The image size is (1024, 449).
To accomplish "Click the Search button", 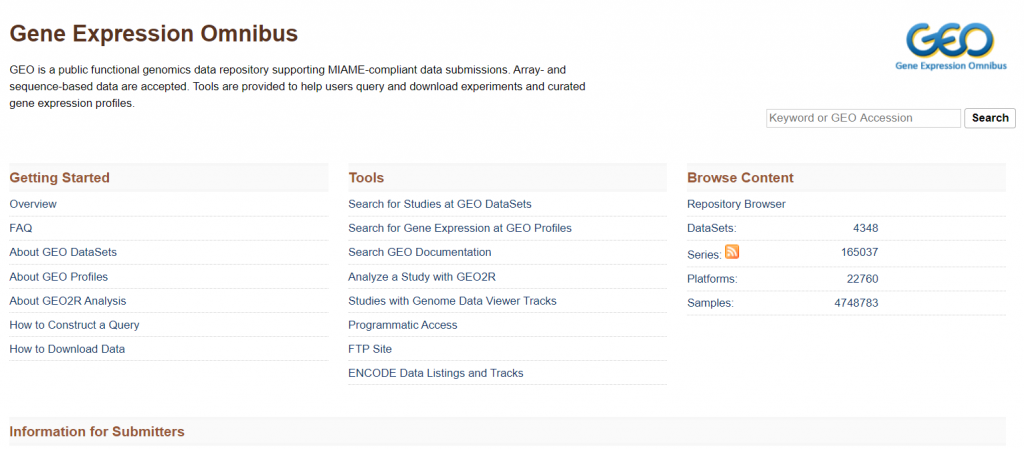I will (x=990, y=118).
